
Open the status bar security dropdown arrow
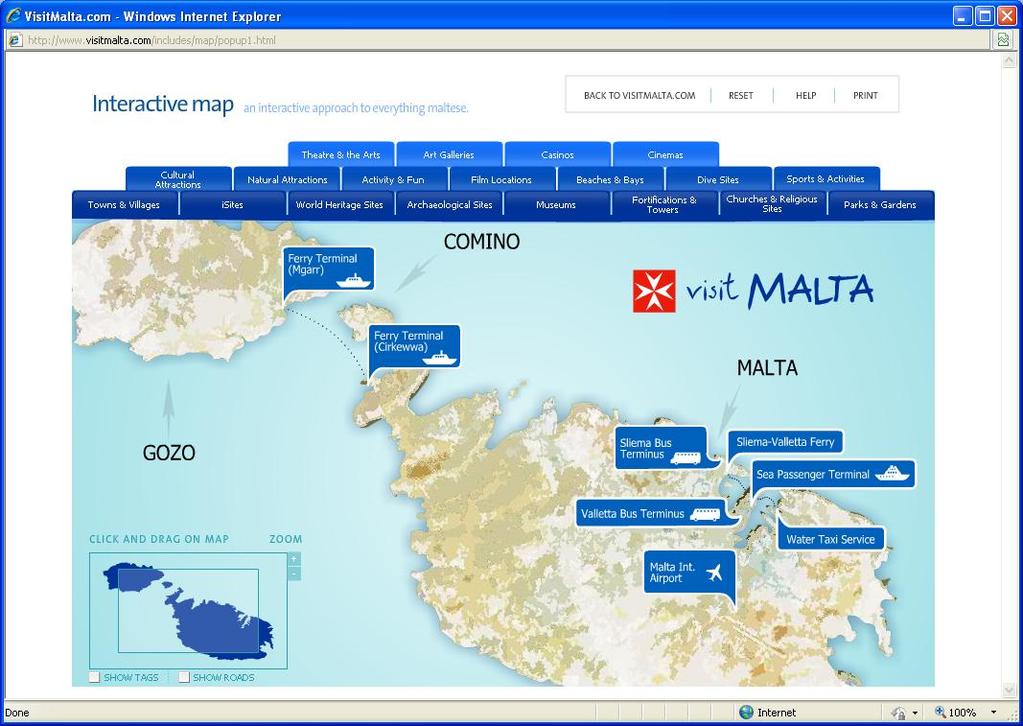[915, 713]
